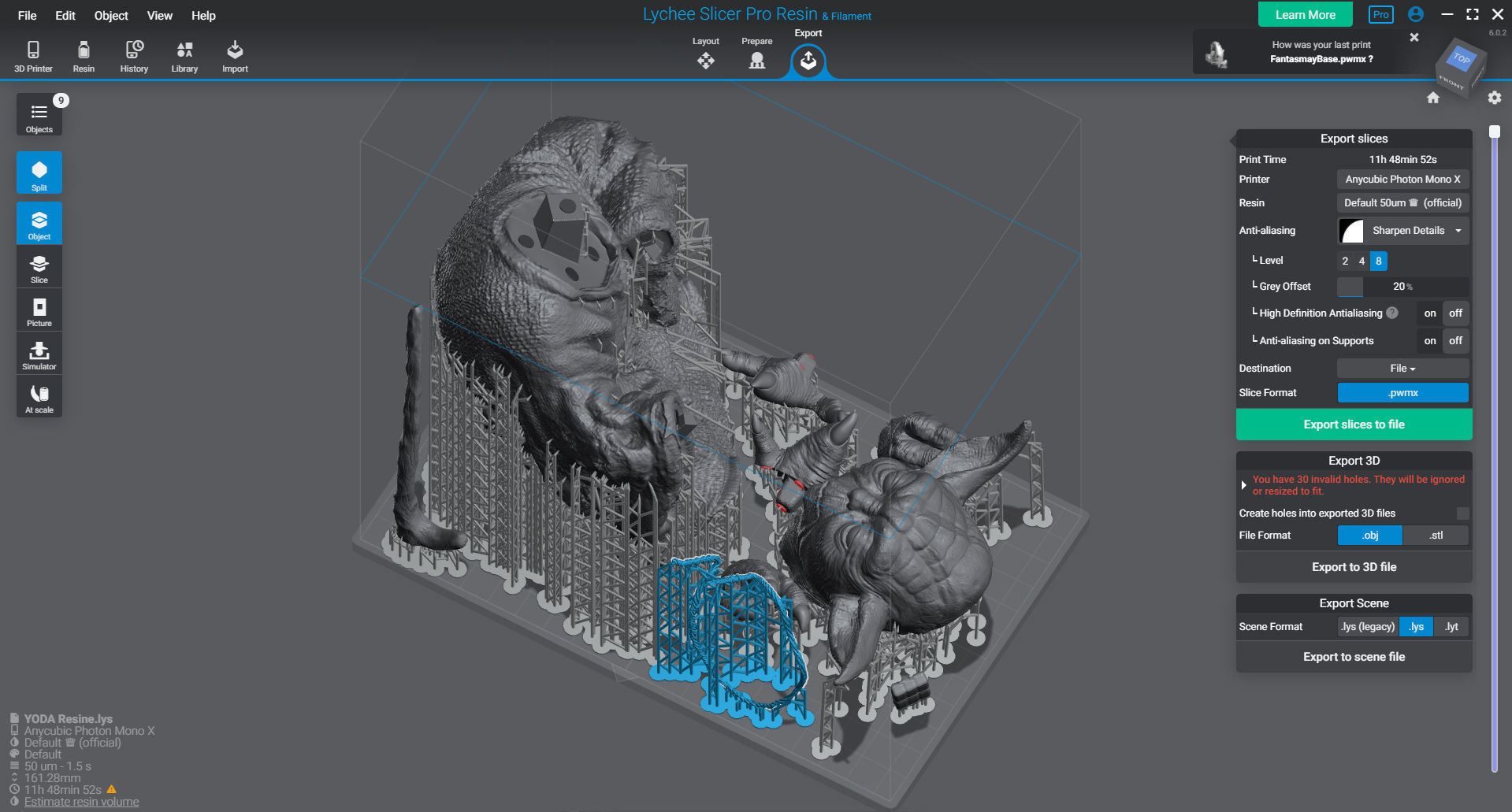Open the View menu

(160, 15)
